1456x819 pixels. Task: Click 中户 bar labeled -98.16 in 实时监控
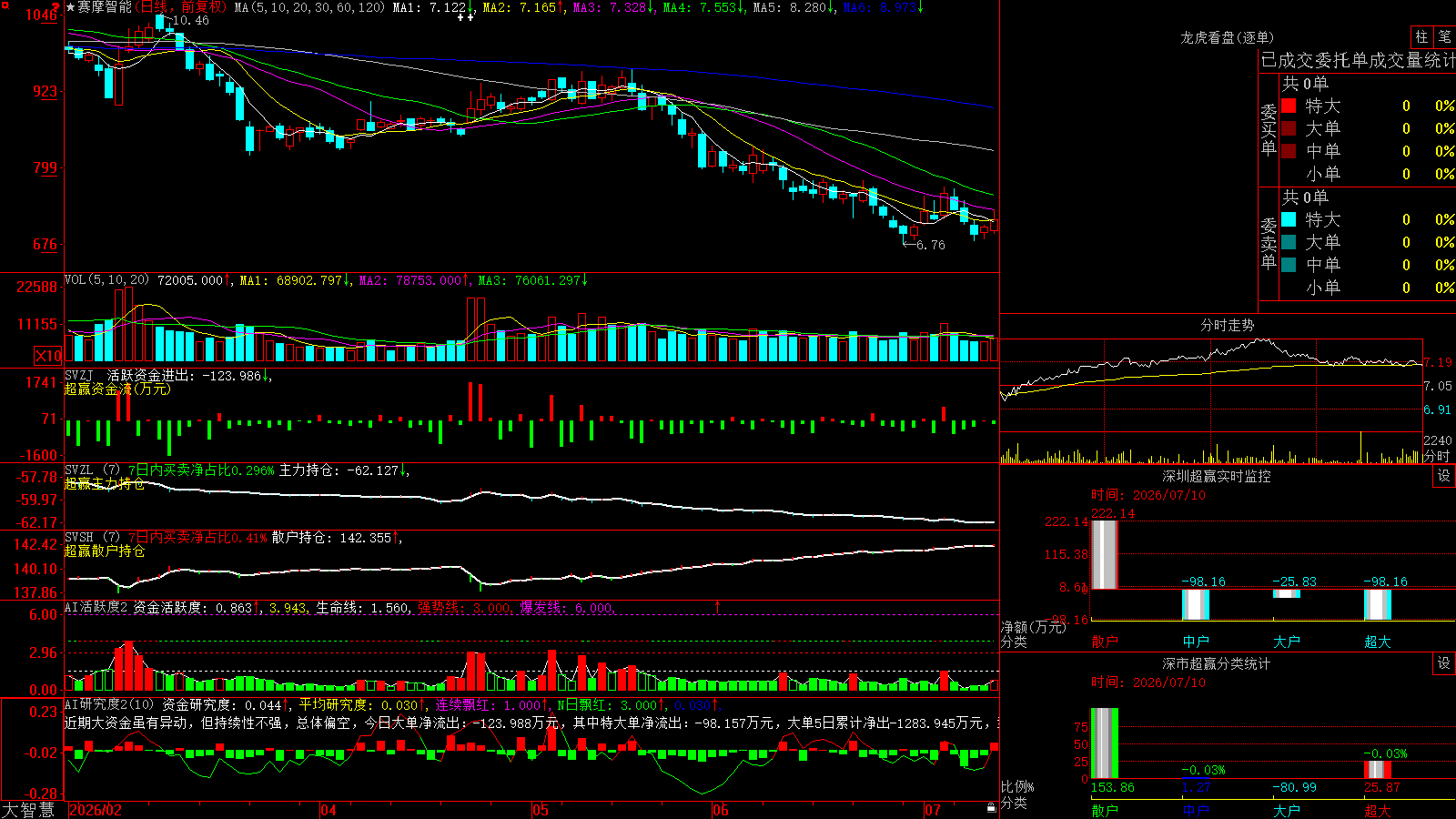coord(1196,604)
